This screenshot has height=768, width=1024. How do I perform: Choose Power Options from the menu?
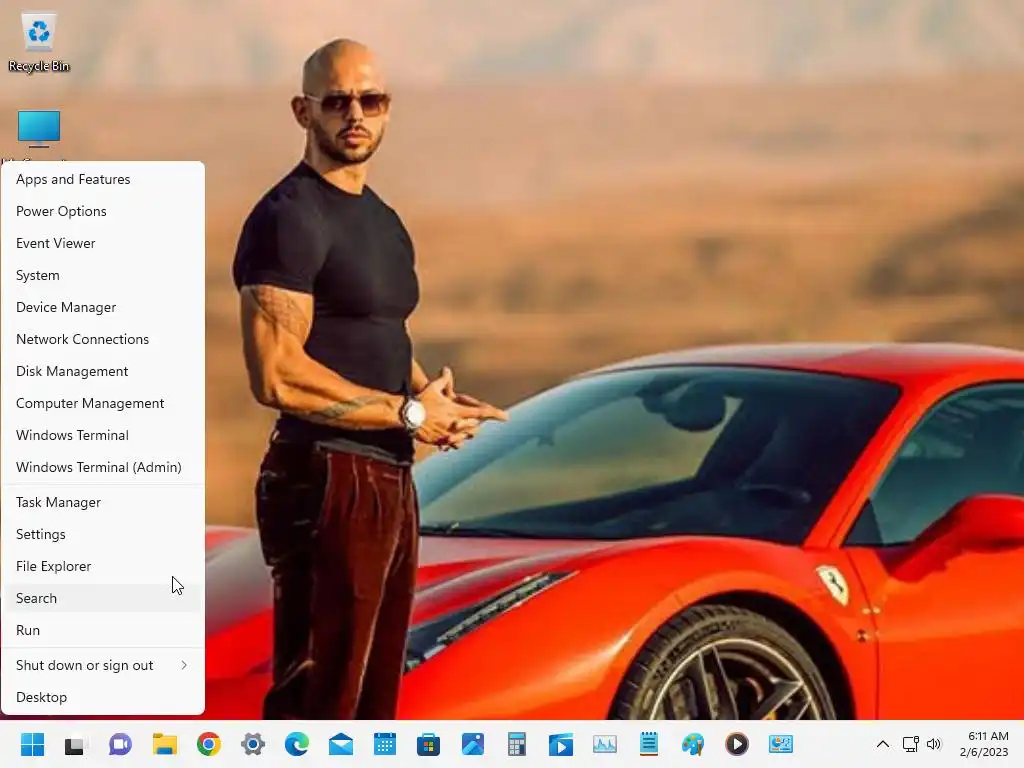(103, 211)
